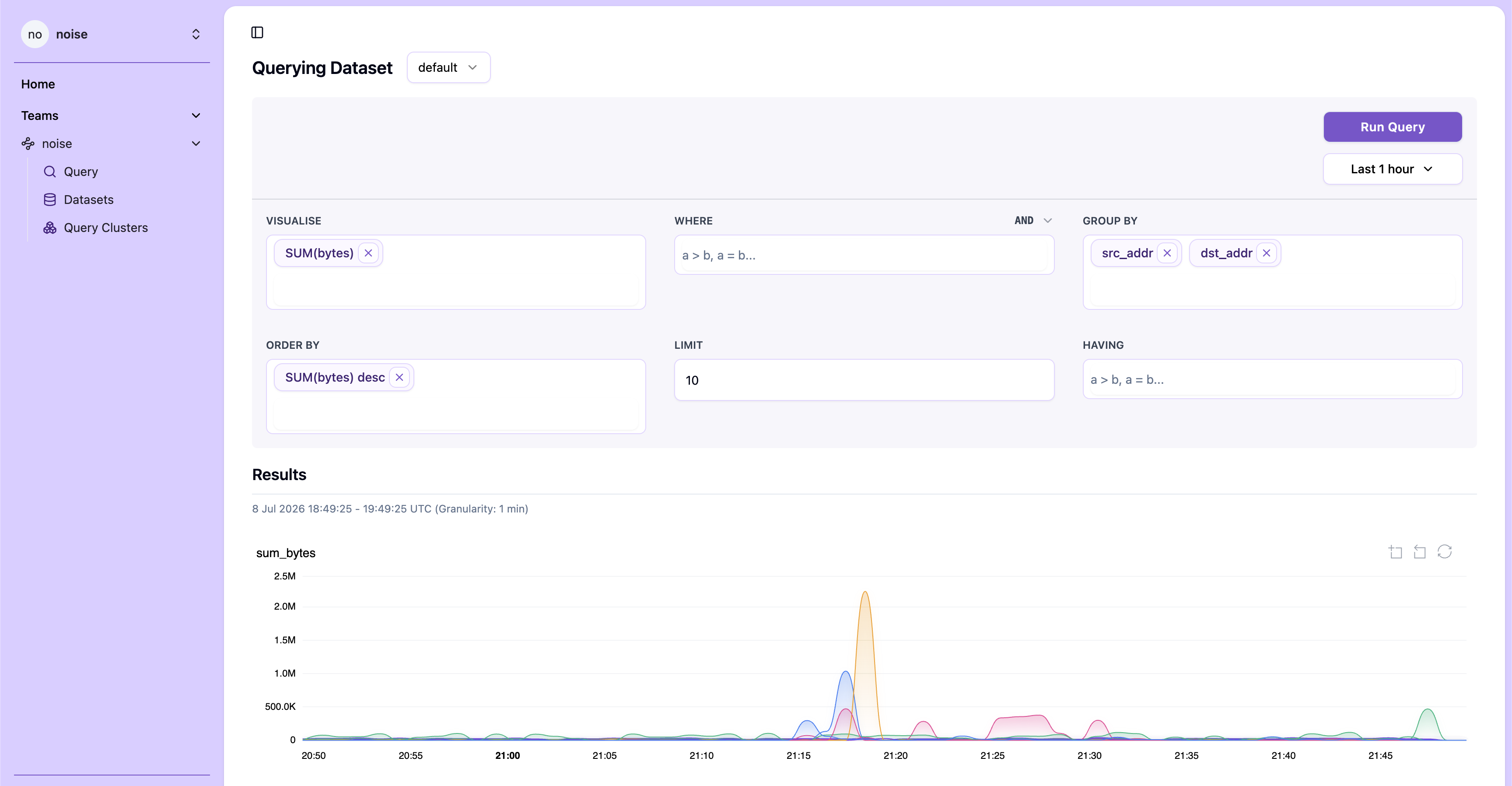Open the default dataset dropdown
The height and width of the screenshot is (786, 1512).
point(448,67)
